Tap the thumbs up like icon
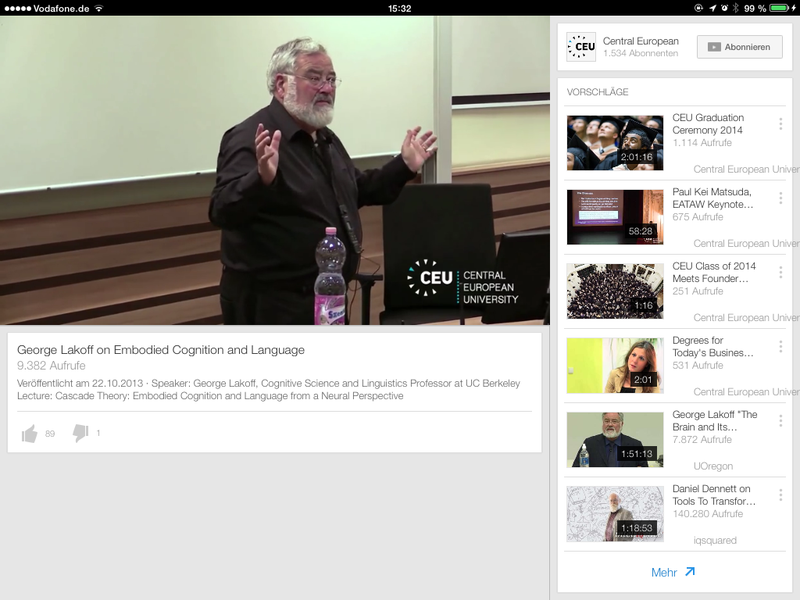This screenshot has width=800, height=600. click(x=30, y=433)
